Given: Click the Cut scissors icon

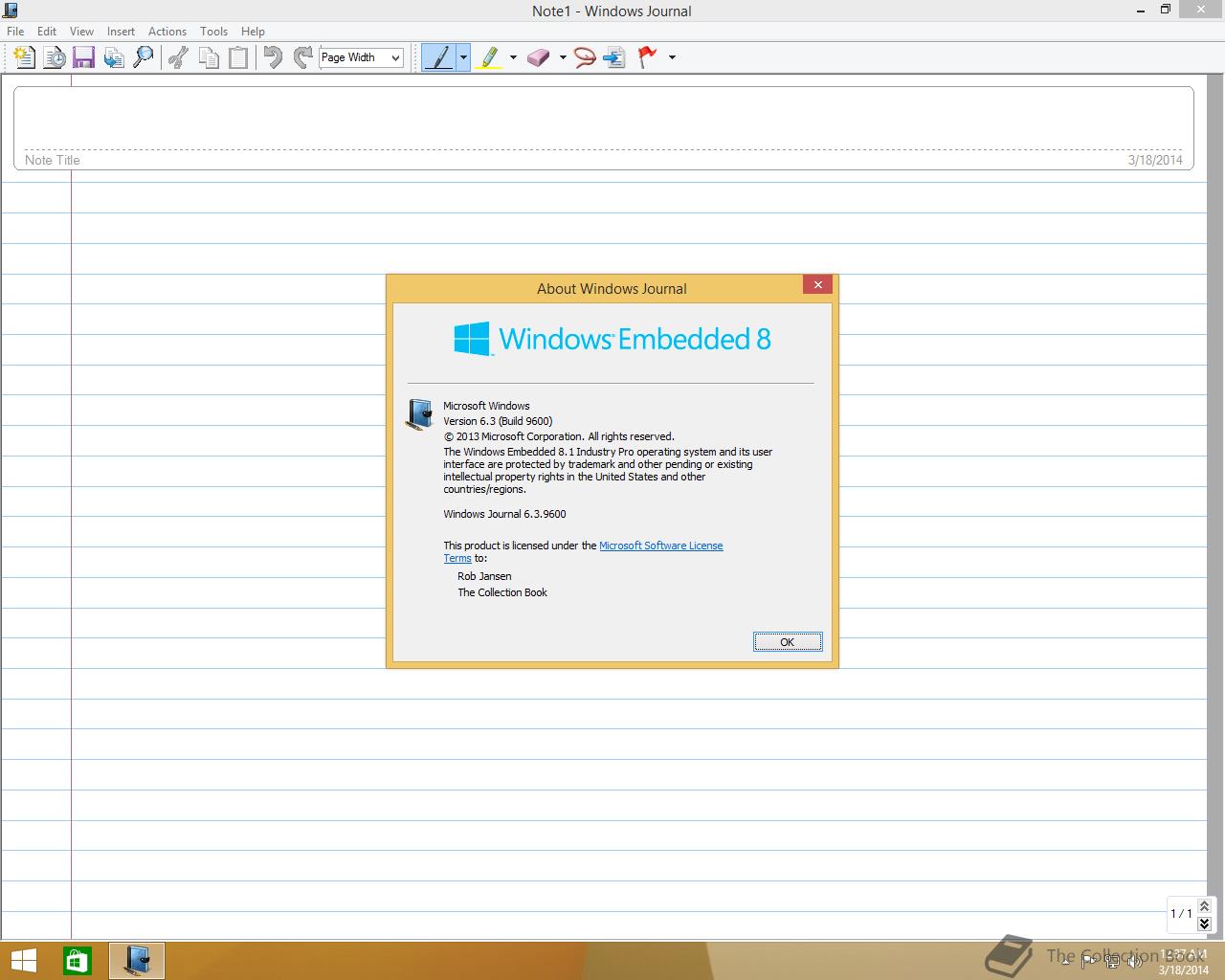Looking at the screenshot, I should [178, 57].
